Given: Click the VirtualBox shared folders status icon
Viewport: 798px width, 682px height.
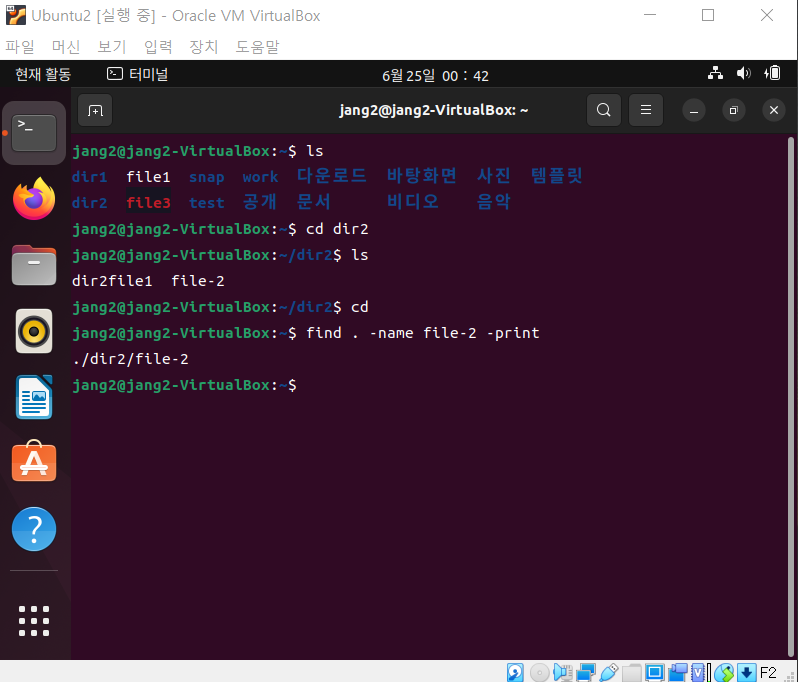Looking at the screenshot, I should [x=632, y=672].
